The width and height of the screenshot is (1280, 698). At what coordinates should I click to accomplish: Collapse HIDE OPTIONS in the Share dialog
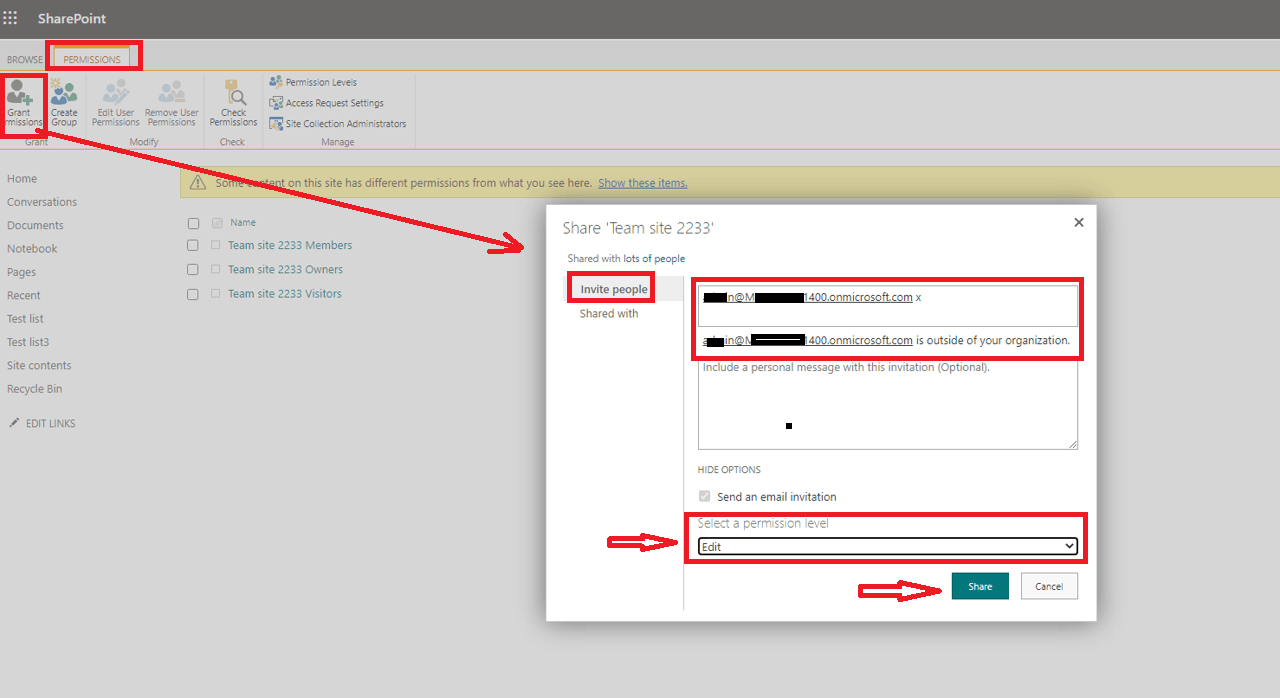(729, 469)
